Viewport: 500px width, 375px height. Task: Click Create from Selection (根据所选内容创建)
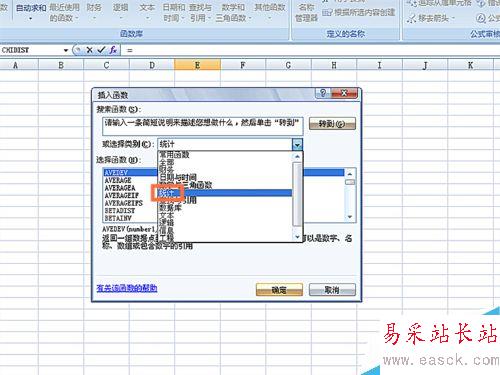click(359, 13)
